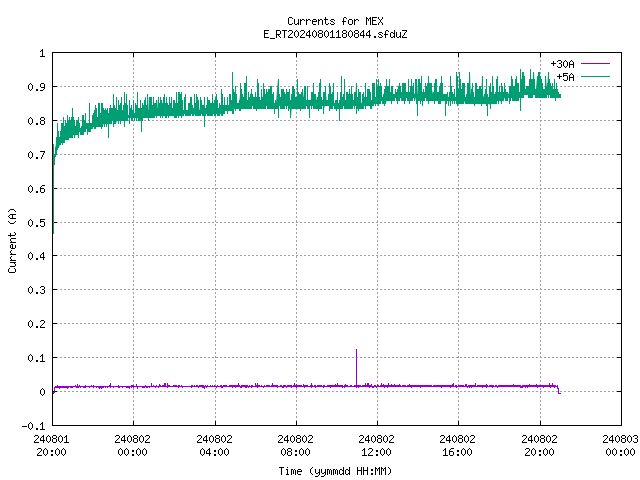Click the 'Current (A)' y-axis label
The height and width of the screenshot is (480, 640).
coord(12,240)
